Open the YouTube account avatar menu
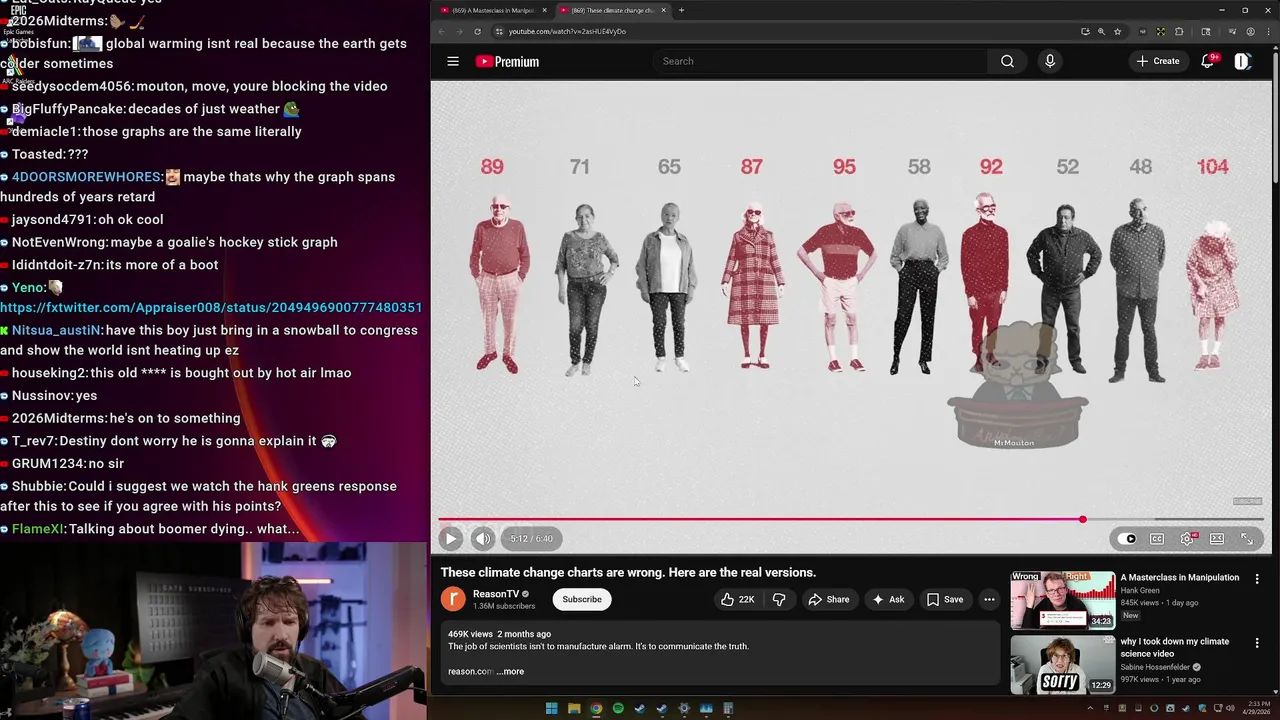 (1242, 61)
